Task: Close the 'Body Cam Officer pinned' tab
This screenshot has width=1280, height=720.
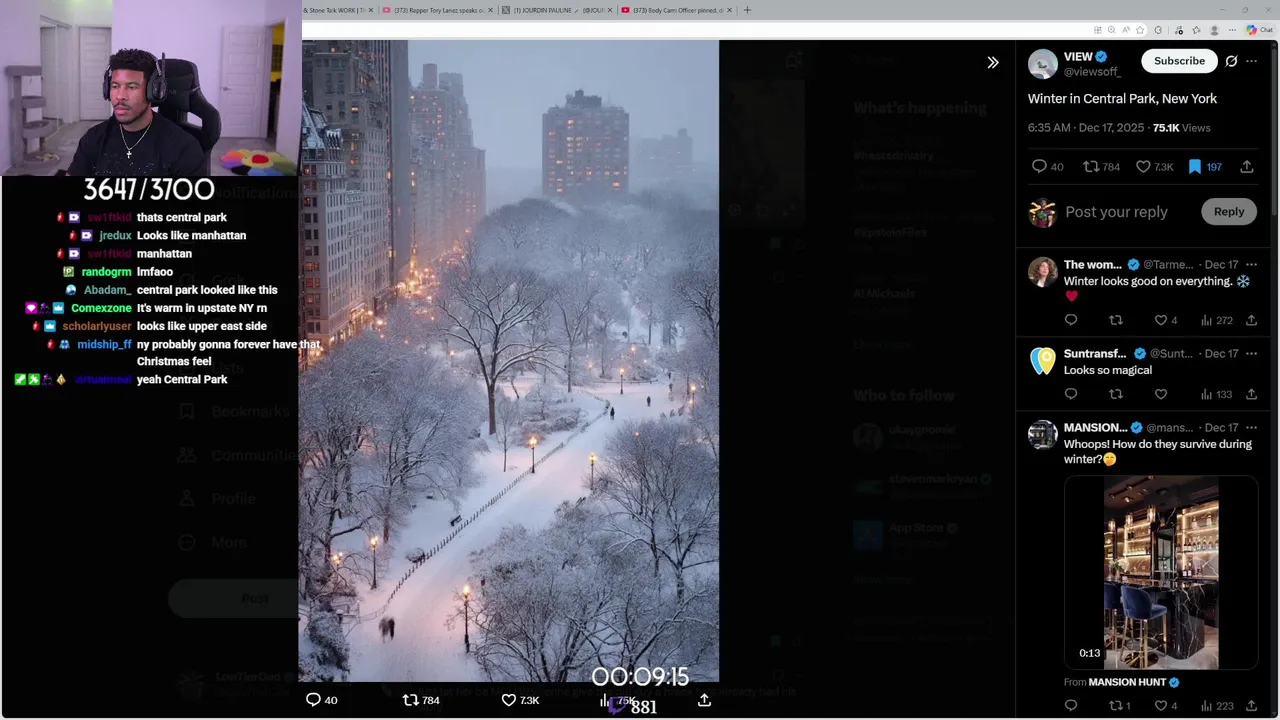Action: click(x=729, y=10)
